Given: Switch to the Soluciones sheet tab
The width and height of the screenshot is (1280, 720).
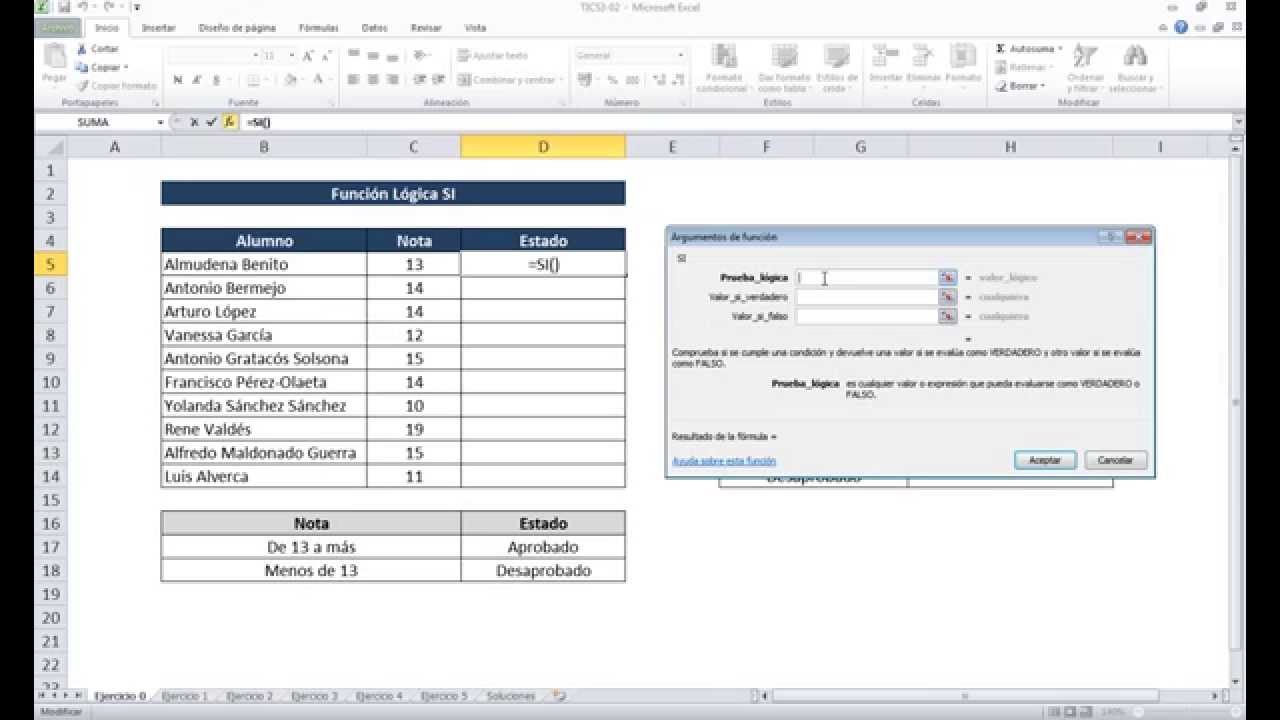Looking at the screenshot, I should pos(511,695).
